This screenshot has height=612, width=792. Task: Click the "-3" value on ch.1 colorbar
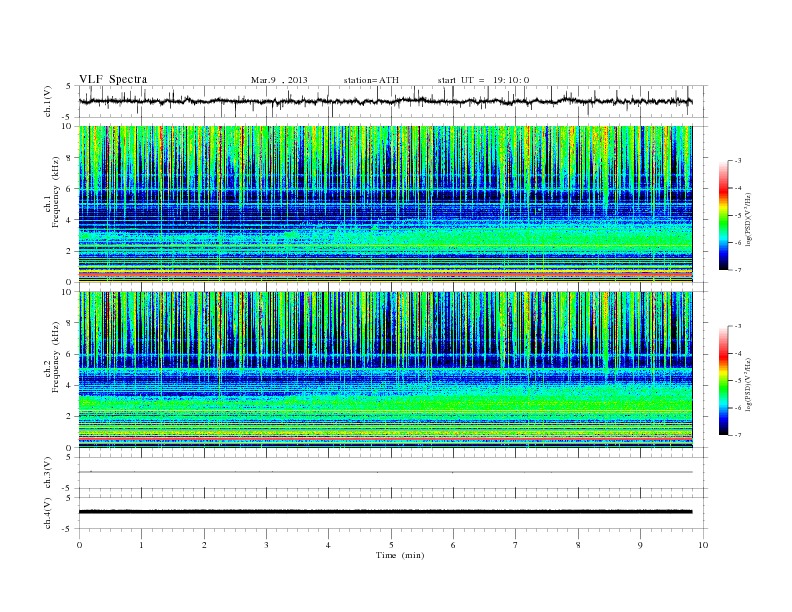[x=737, y=161]
